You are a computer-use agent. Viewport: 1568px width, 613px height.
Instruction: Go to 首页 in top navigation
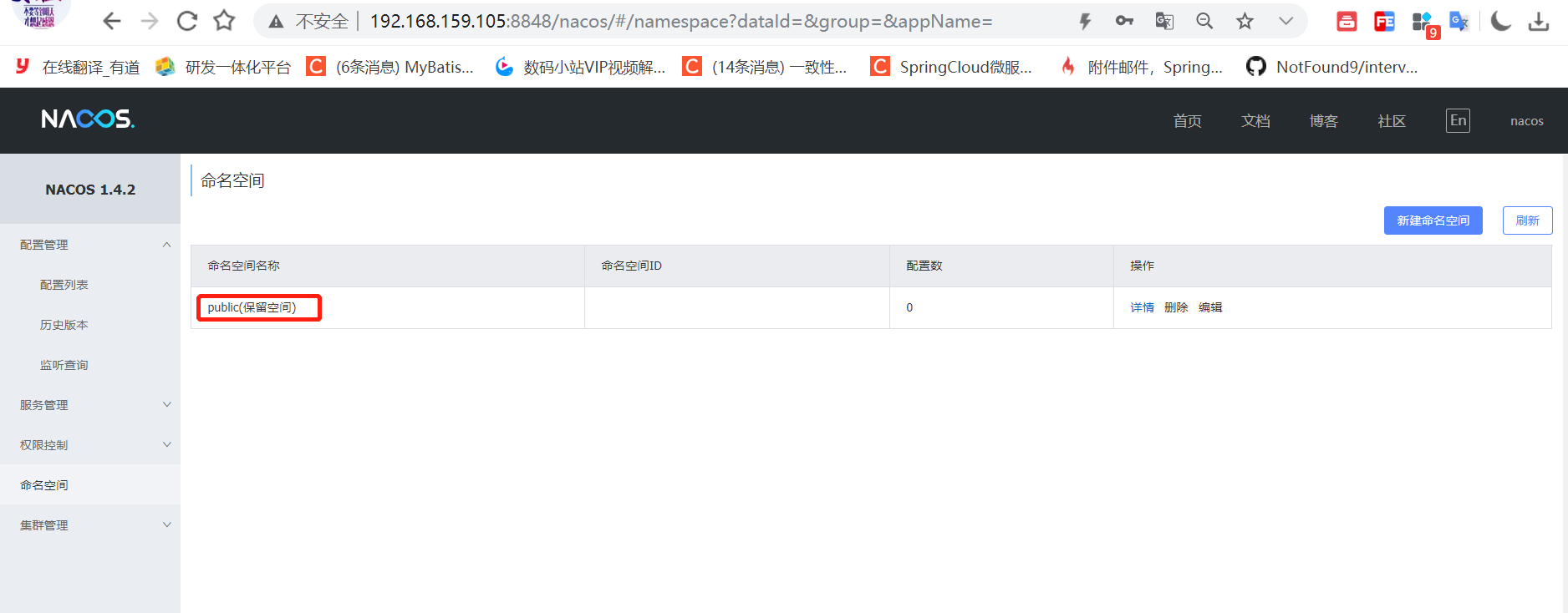tap(1187, 121)
